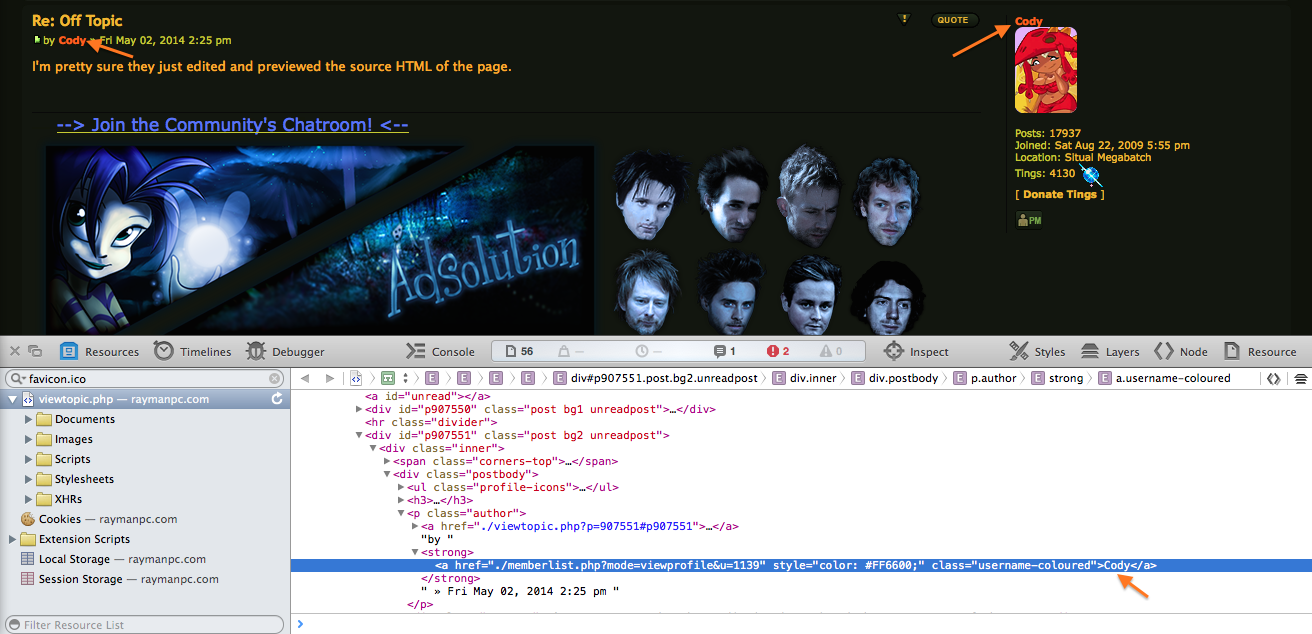Collapse the strong node
The width and height of the screenshot is (1312, 634).
(416, 552)
